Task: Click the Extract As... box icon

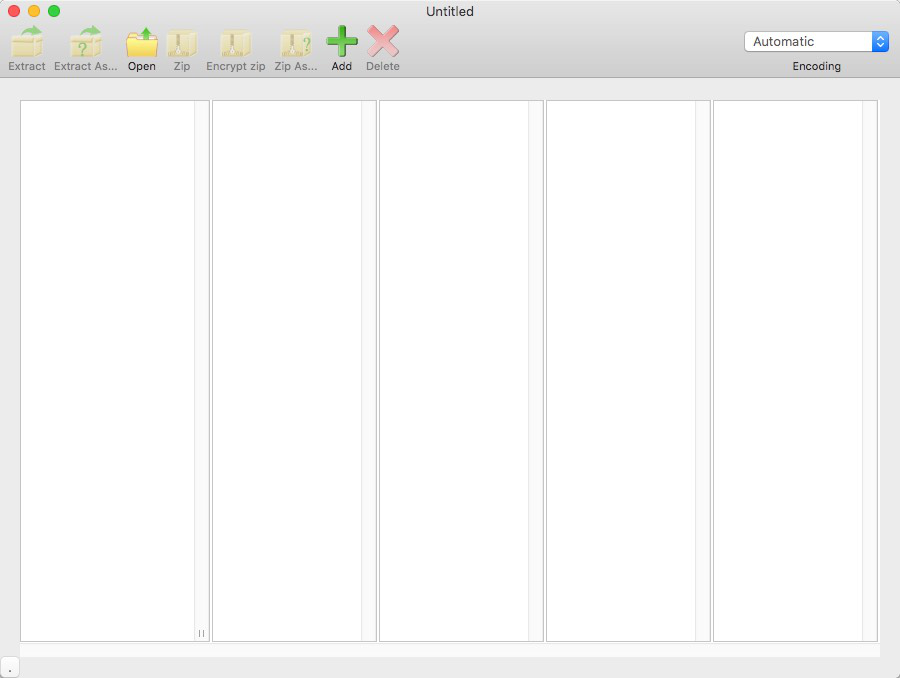Action: point(86,42)
